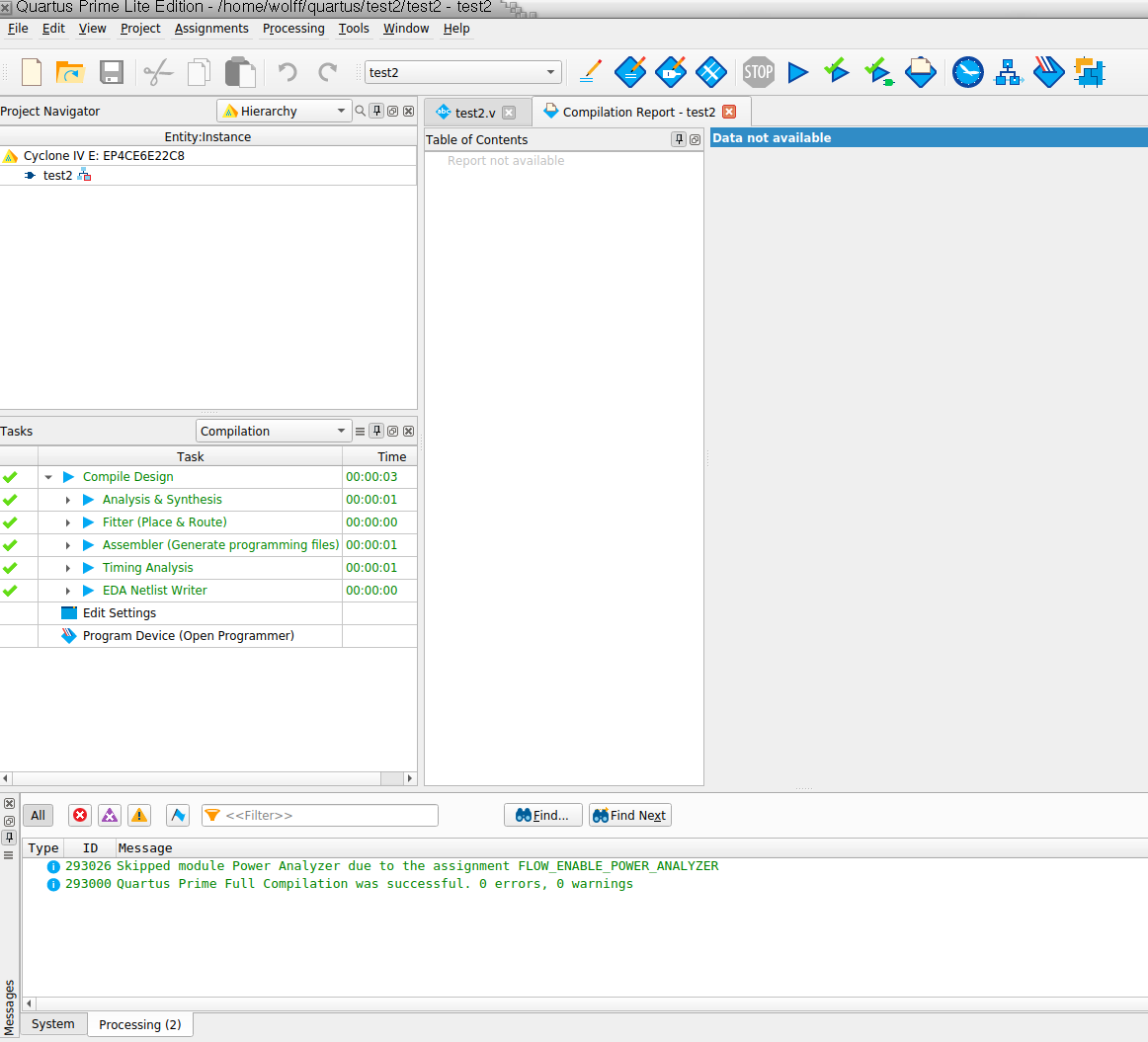Click the Save floppy disk icon
Image resolution: width=1148 pixels, height=1042 pixels.
[x=112, y=72]
